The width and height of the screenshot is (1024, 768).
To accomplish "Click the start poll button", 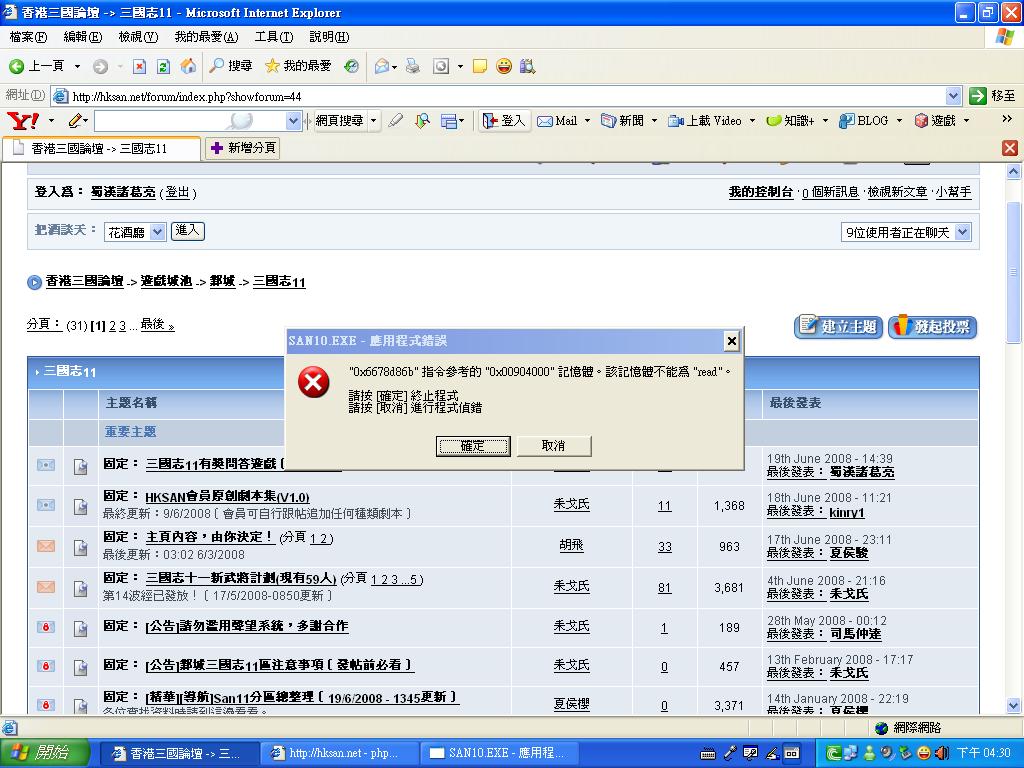I will click(x=933, y=327).
